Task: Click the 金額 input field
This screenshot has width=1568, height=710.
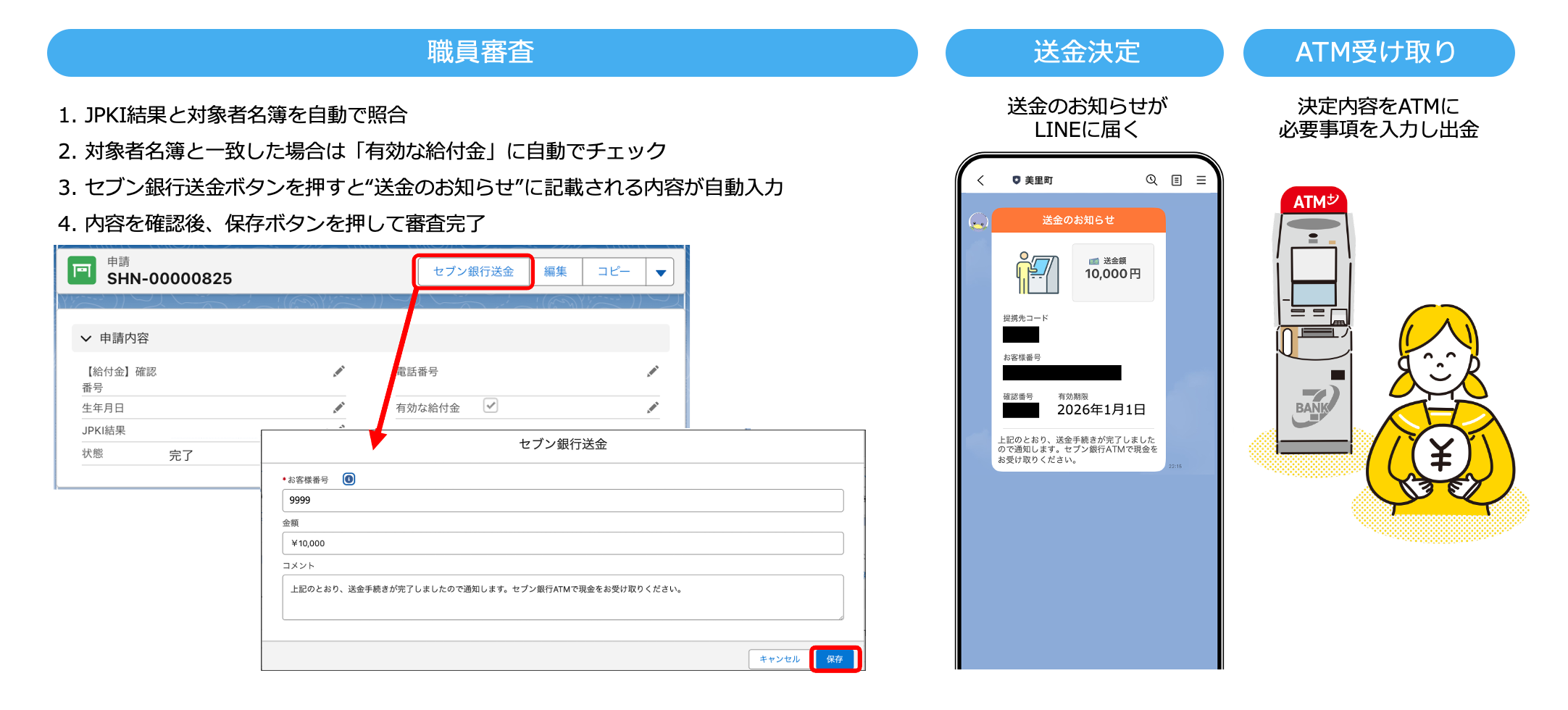Action: click(x=563, y=543)
